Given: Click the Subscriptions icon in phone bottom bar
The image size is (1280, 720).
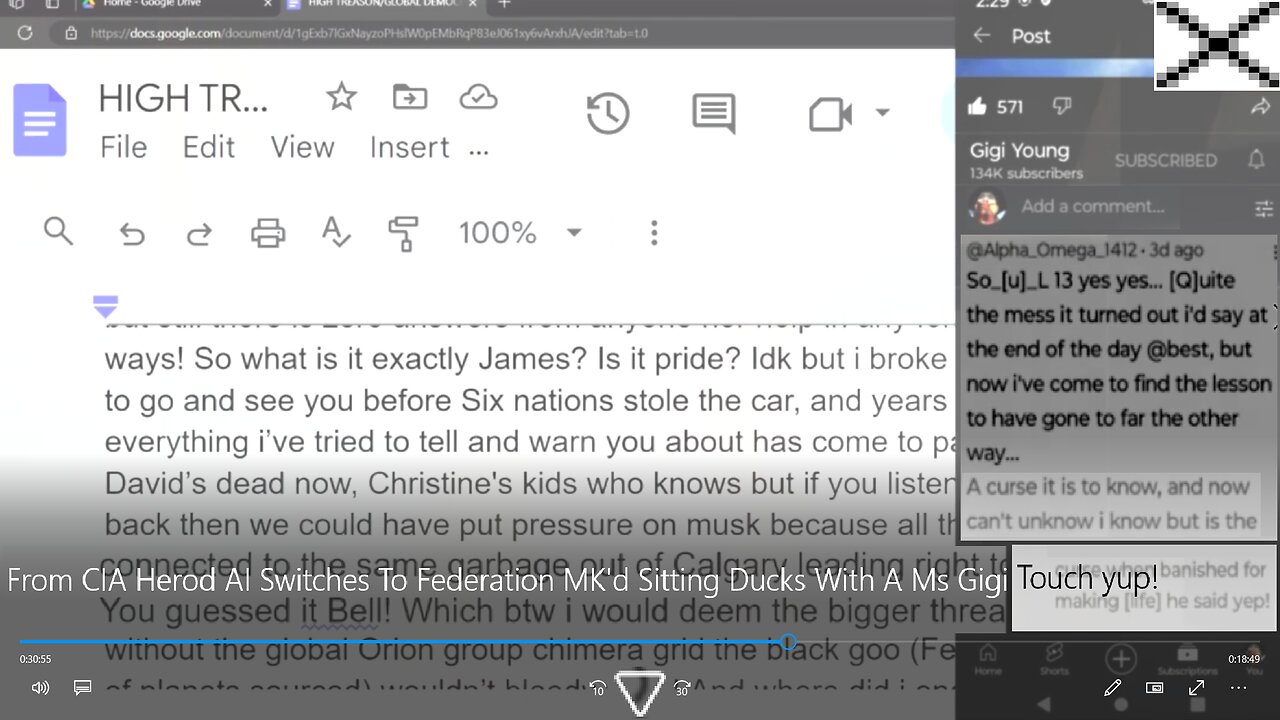Looking at the screenshot, I should pos(1187,659).
